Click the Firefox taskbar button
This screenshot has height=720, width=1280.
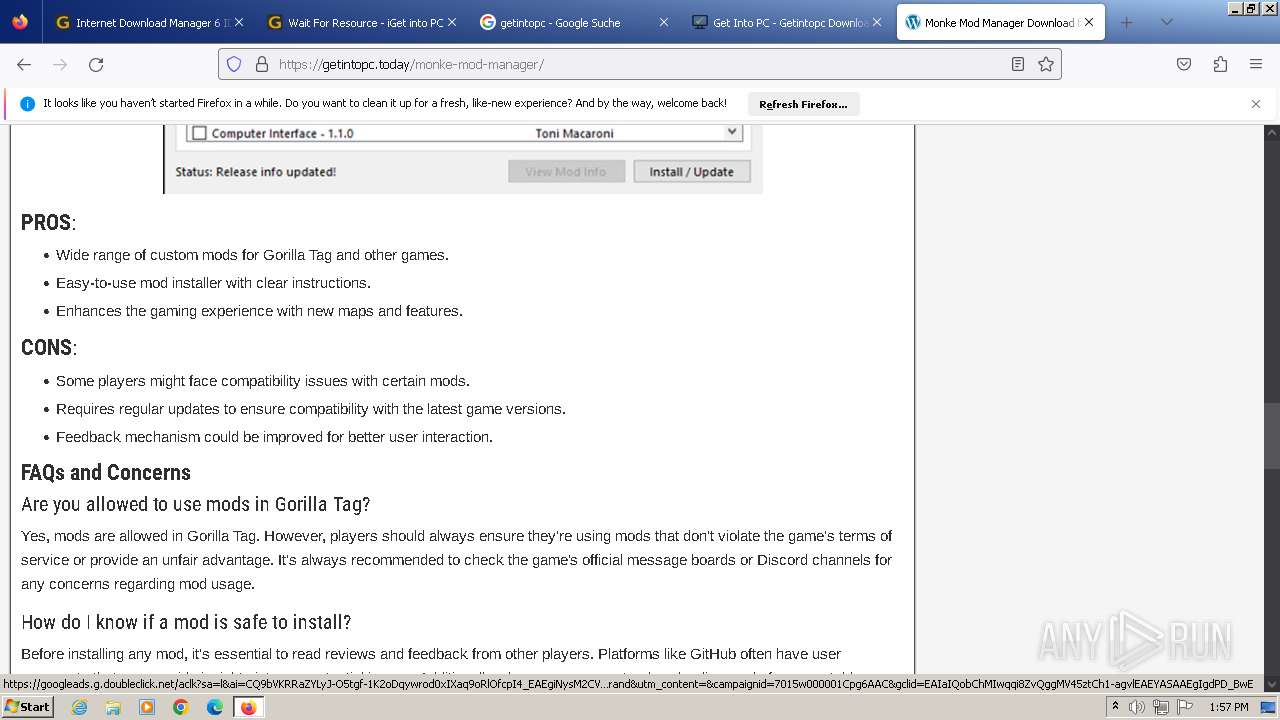pos(248,707)
